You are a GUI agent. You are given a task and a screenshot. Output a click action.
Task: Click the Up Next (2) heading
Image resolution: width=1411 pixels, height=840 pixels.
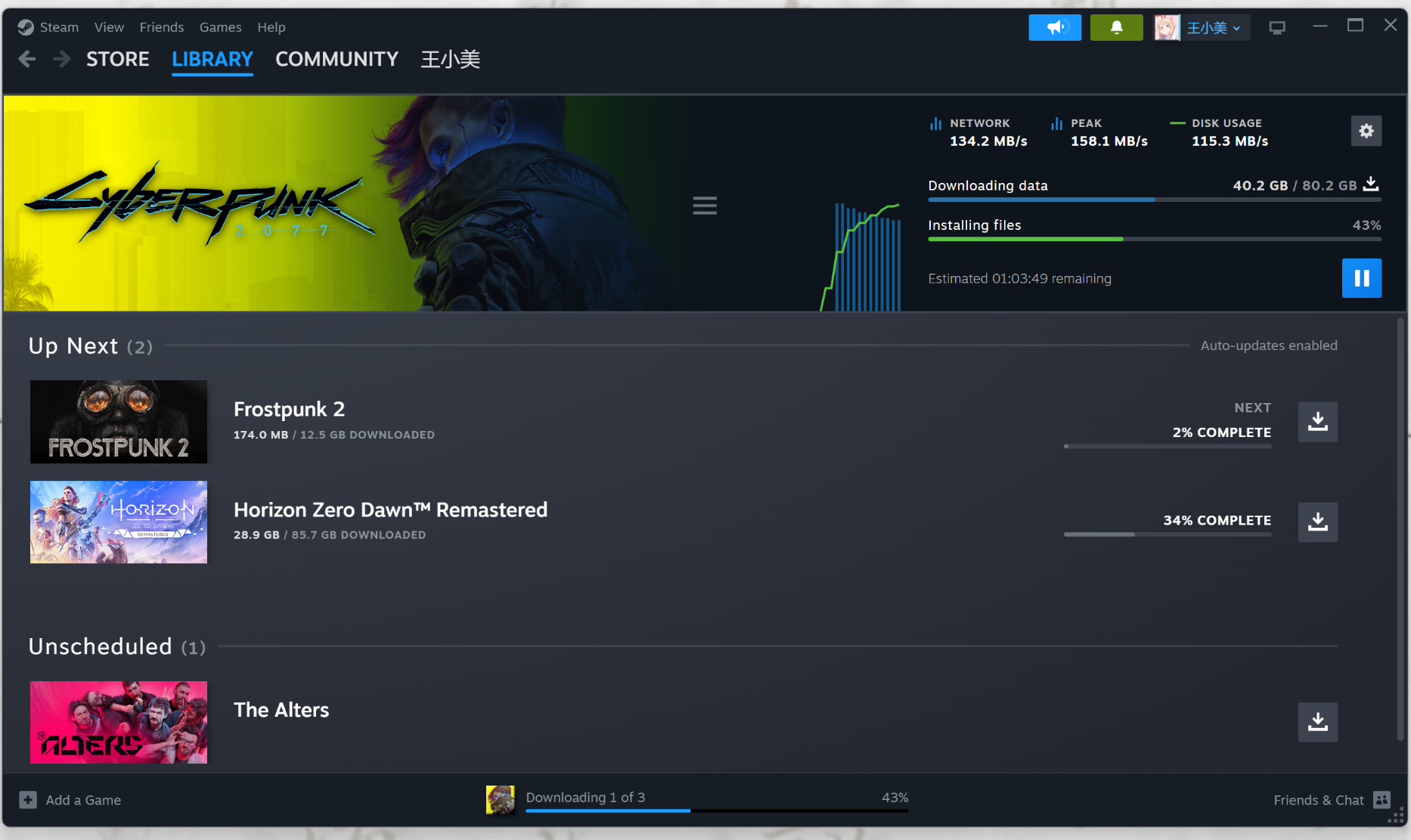pyautogui.click(x=91, y=346)
